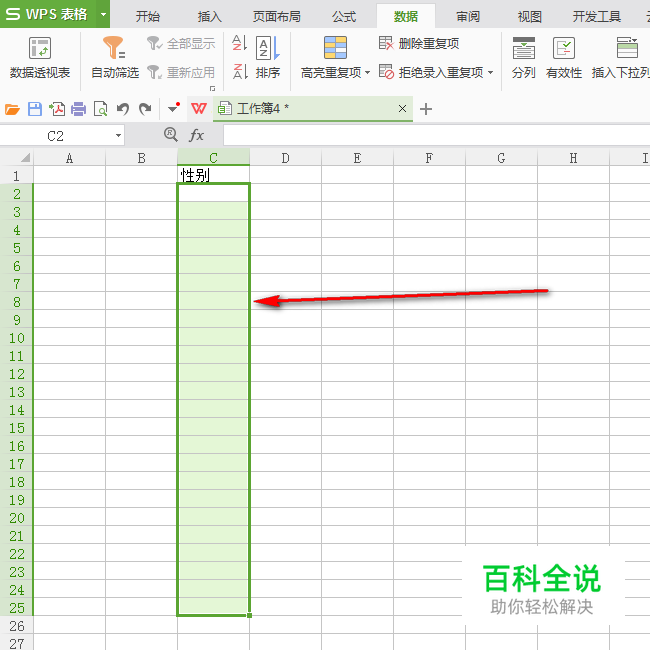
Task: Click Reapply (重新应用) filter button
Action: coord(181,73)
